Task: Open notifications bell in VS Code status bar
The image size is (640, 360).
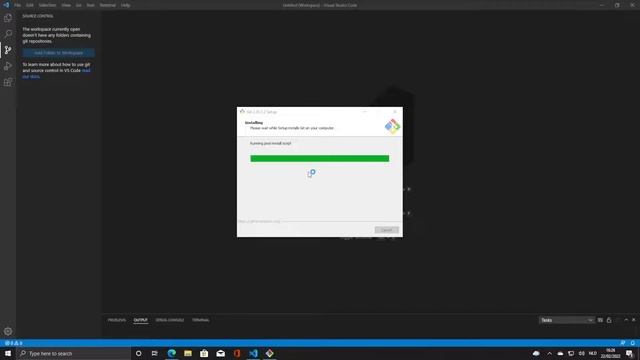Action: point(633,343)
